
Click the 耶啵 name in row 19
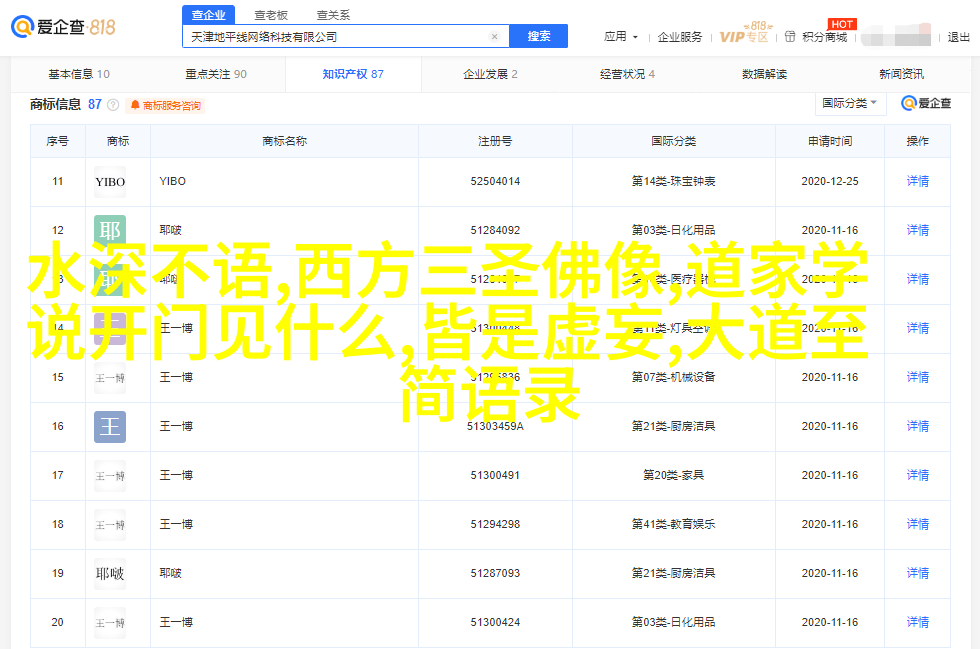point(171,573)
